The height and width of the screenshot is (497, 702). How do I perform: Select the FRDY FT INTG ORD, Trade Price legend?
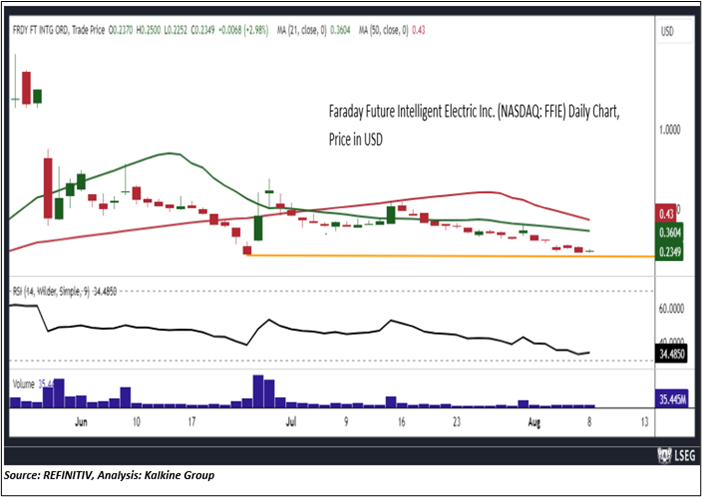point(58,30)
